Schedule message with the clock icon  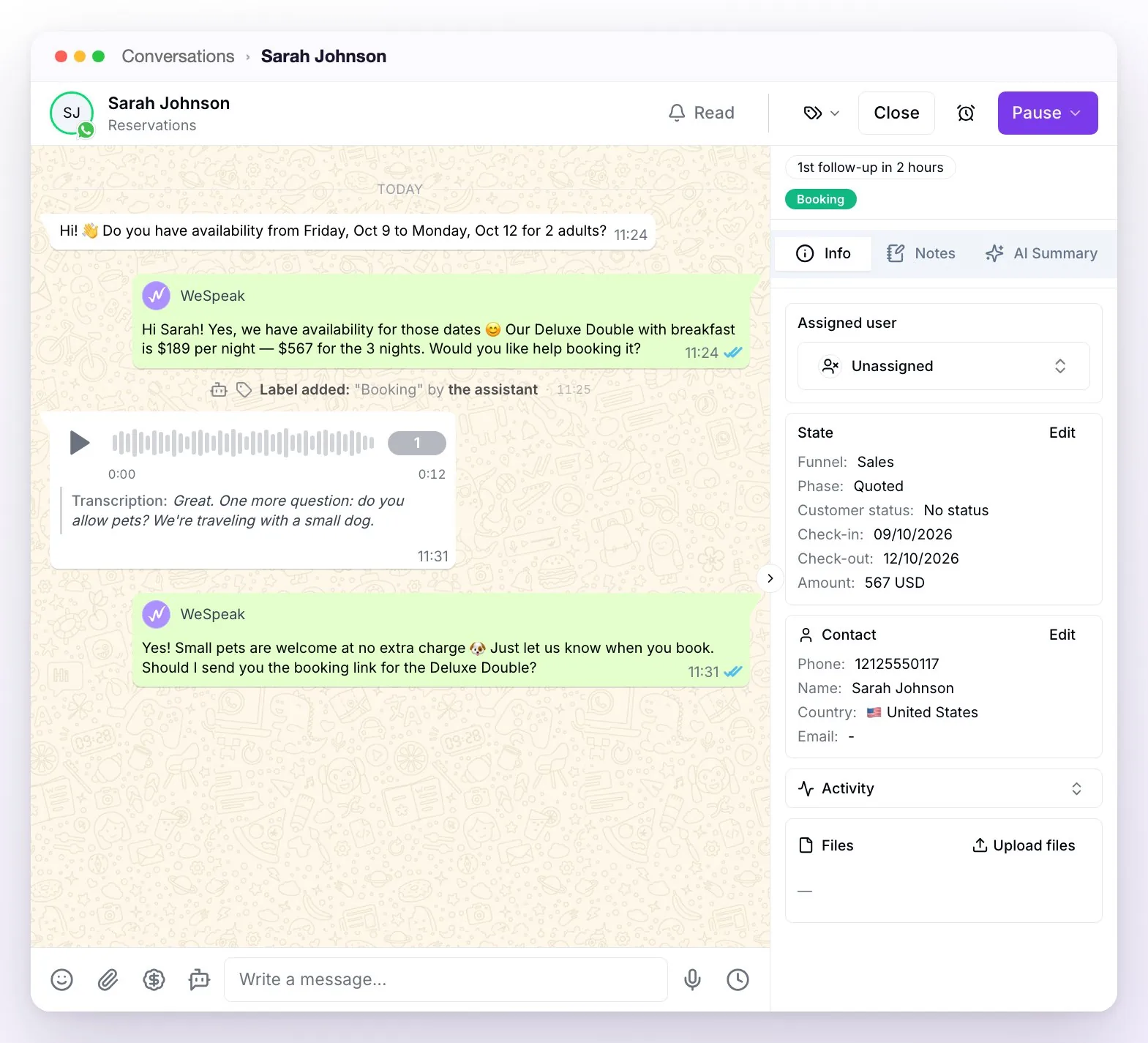click(738, 979)
